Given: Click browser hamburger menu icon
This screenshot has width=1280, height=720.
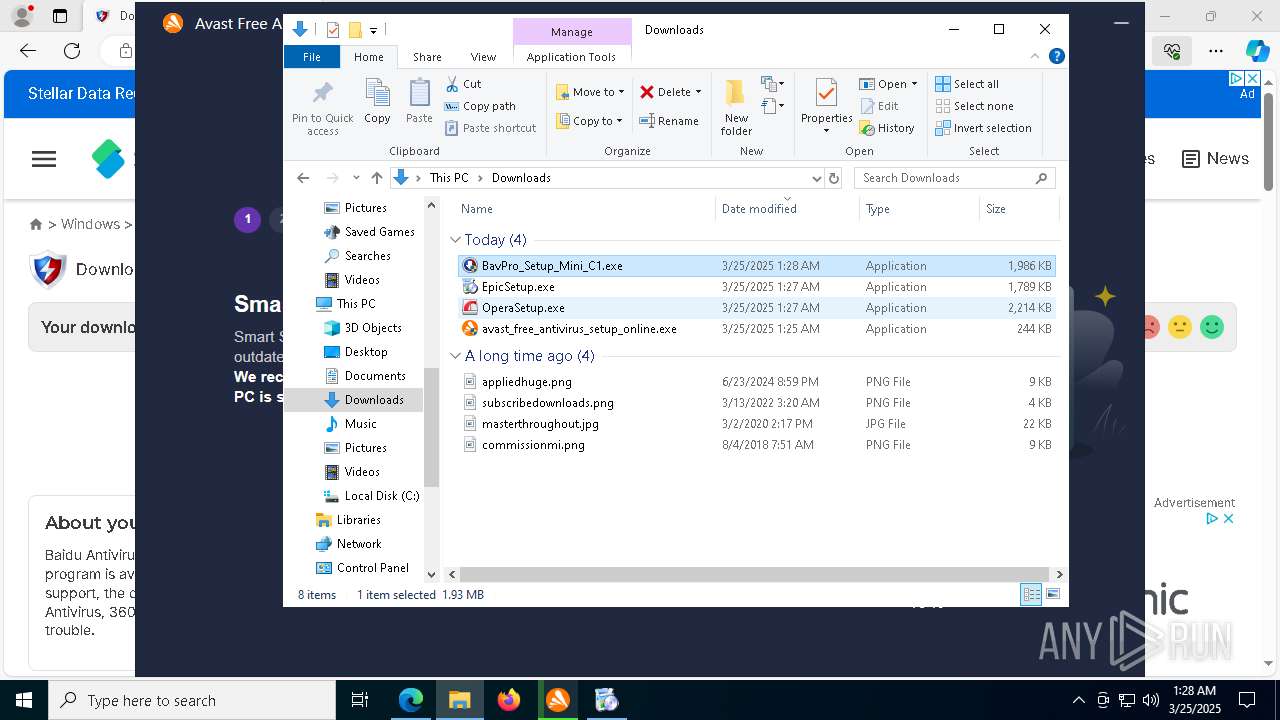Looking at the screenshot, I should tap(44, 159).
